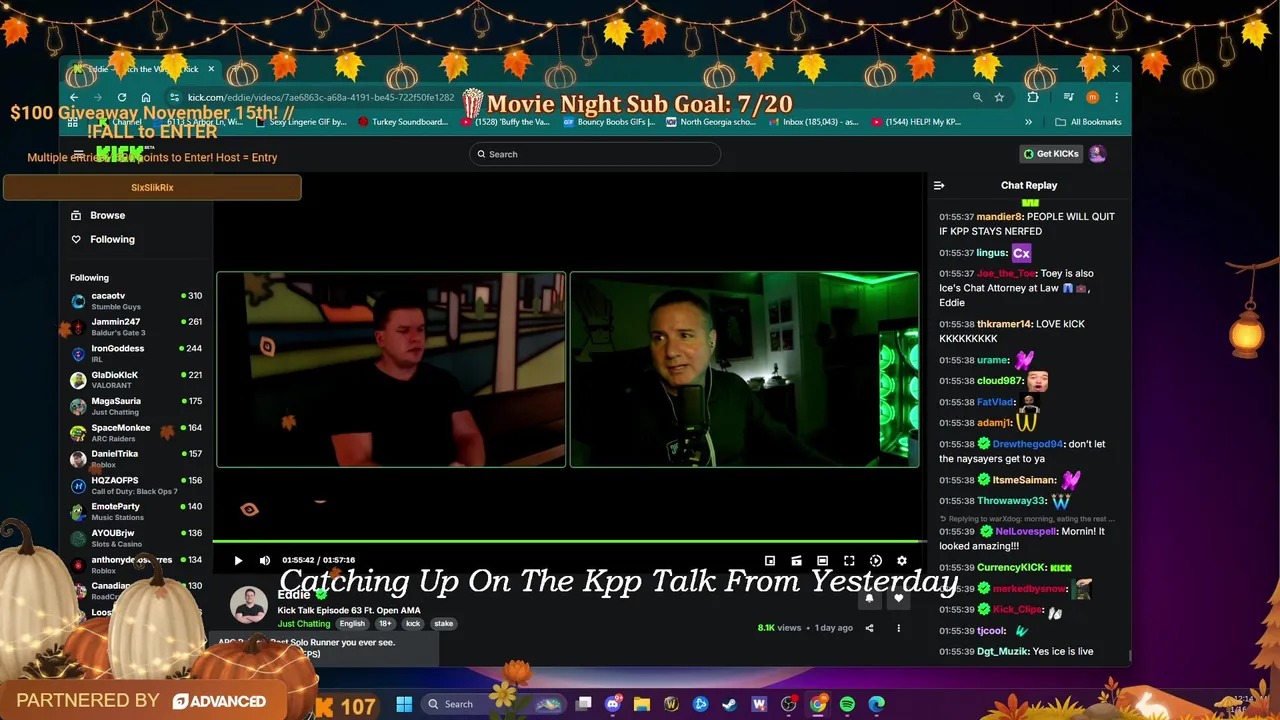Open Windows Start menu
Image resolution: width=1280 pixels, height=720 pixels.
pos(404,704)
